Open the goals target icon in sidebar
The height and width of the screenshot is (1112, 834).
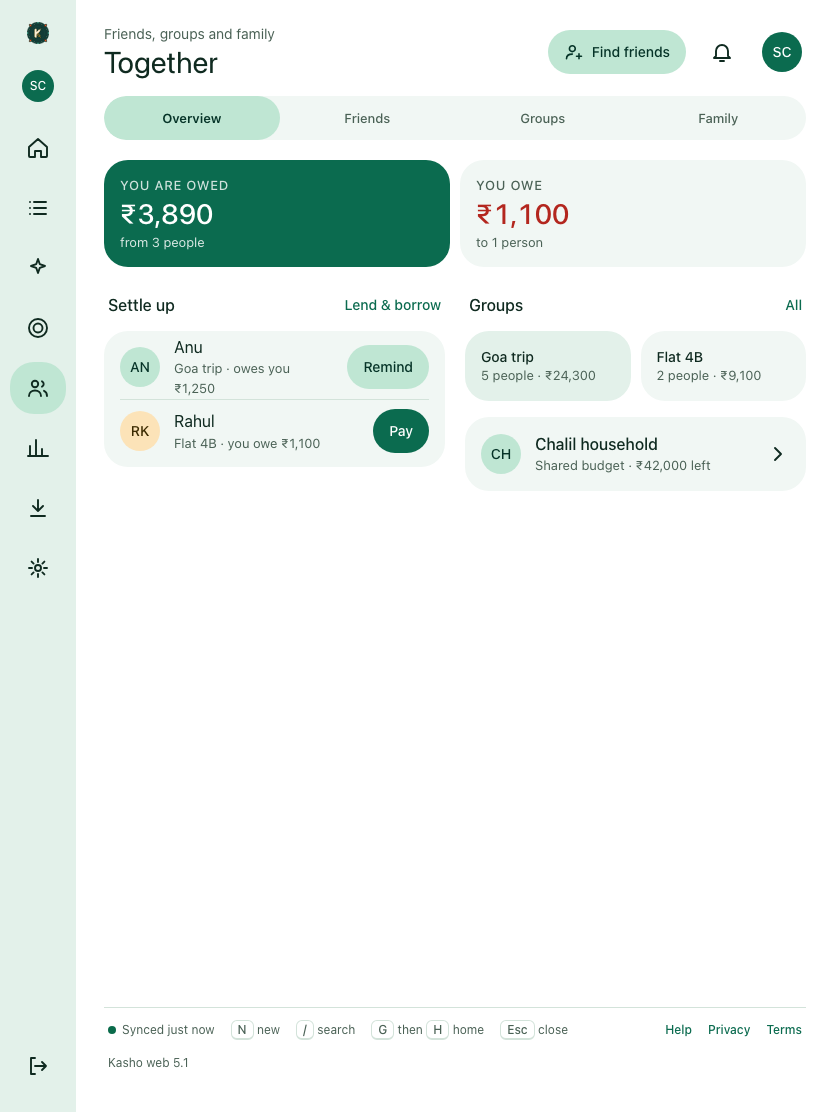[38, 328]
